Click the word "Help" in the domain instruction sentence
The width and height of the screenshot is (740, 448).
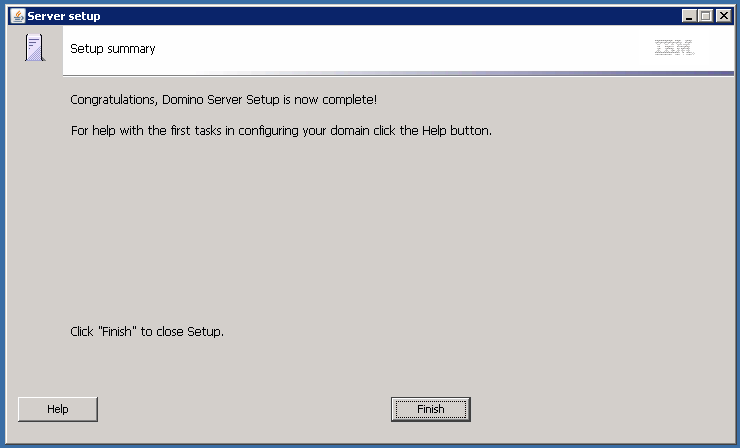tap(434, 130)
